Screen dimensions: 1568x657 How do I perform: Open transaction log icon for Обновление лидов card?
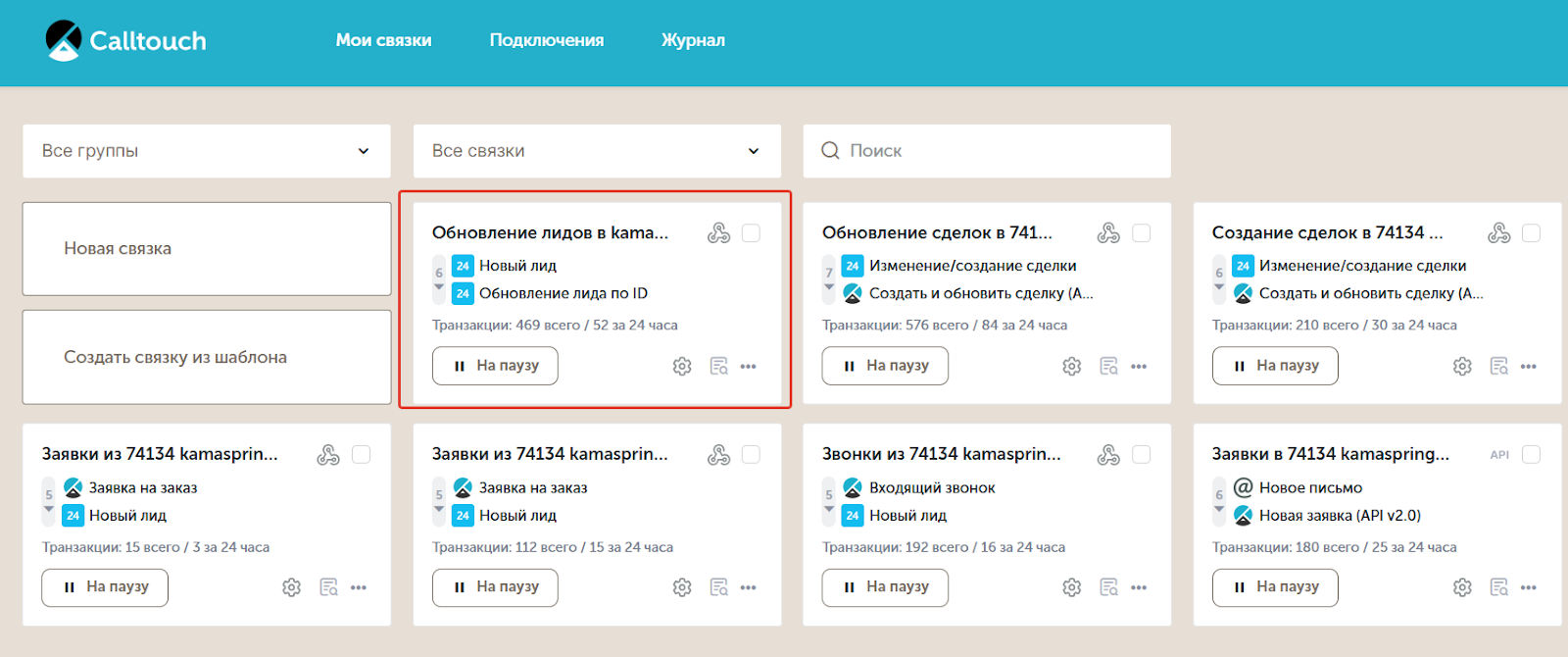pos(718,366)
